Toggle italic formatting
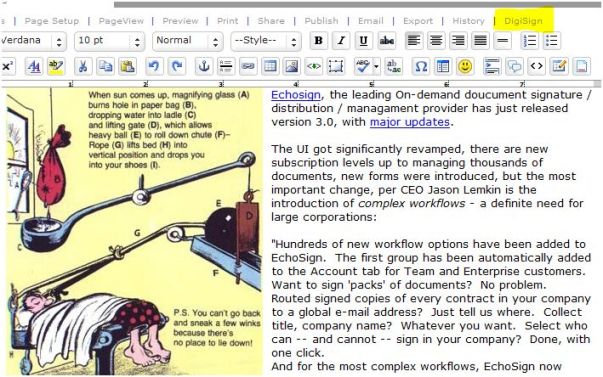 coord(341,40)
